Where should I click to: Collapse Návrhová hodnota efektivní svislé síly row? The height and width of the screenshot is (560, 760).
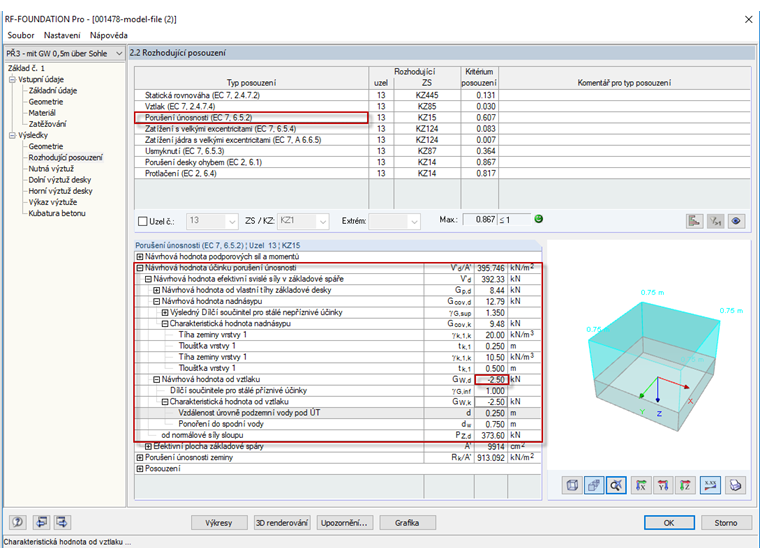click(x=148, y=279)
